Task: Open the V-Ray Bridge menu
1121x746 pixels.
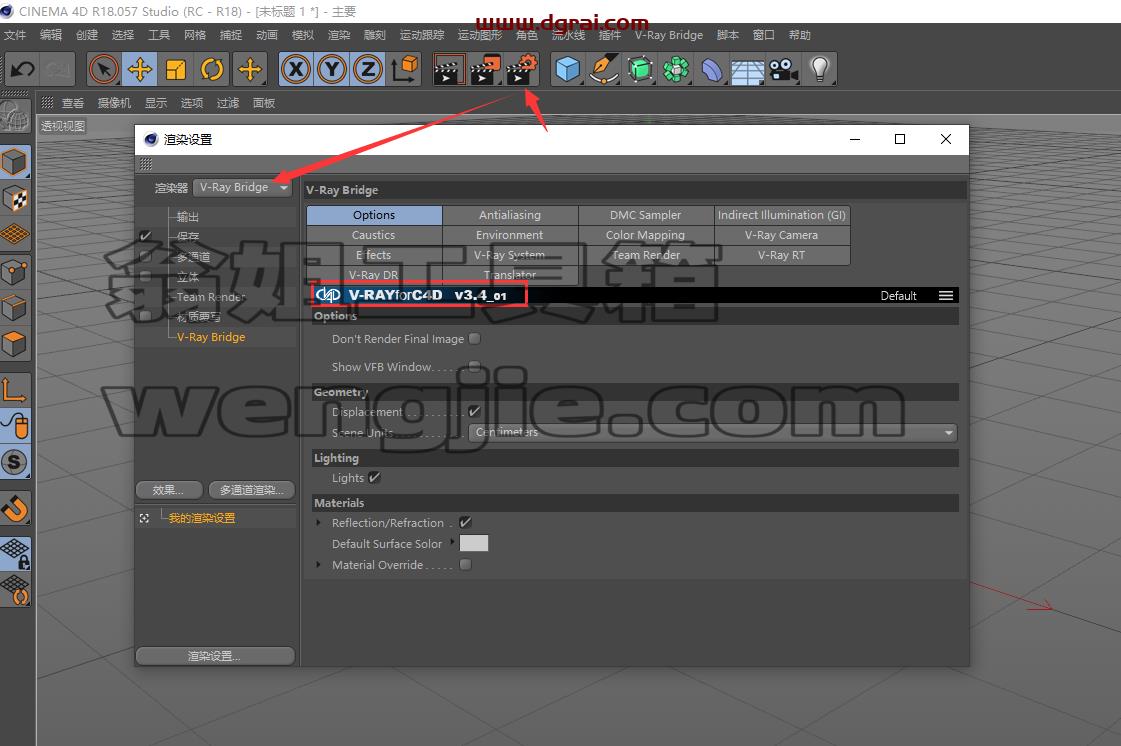Action: click(x=668, y=35)
